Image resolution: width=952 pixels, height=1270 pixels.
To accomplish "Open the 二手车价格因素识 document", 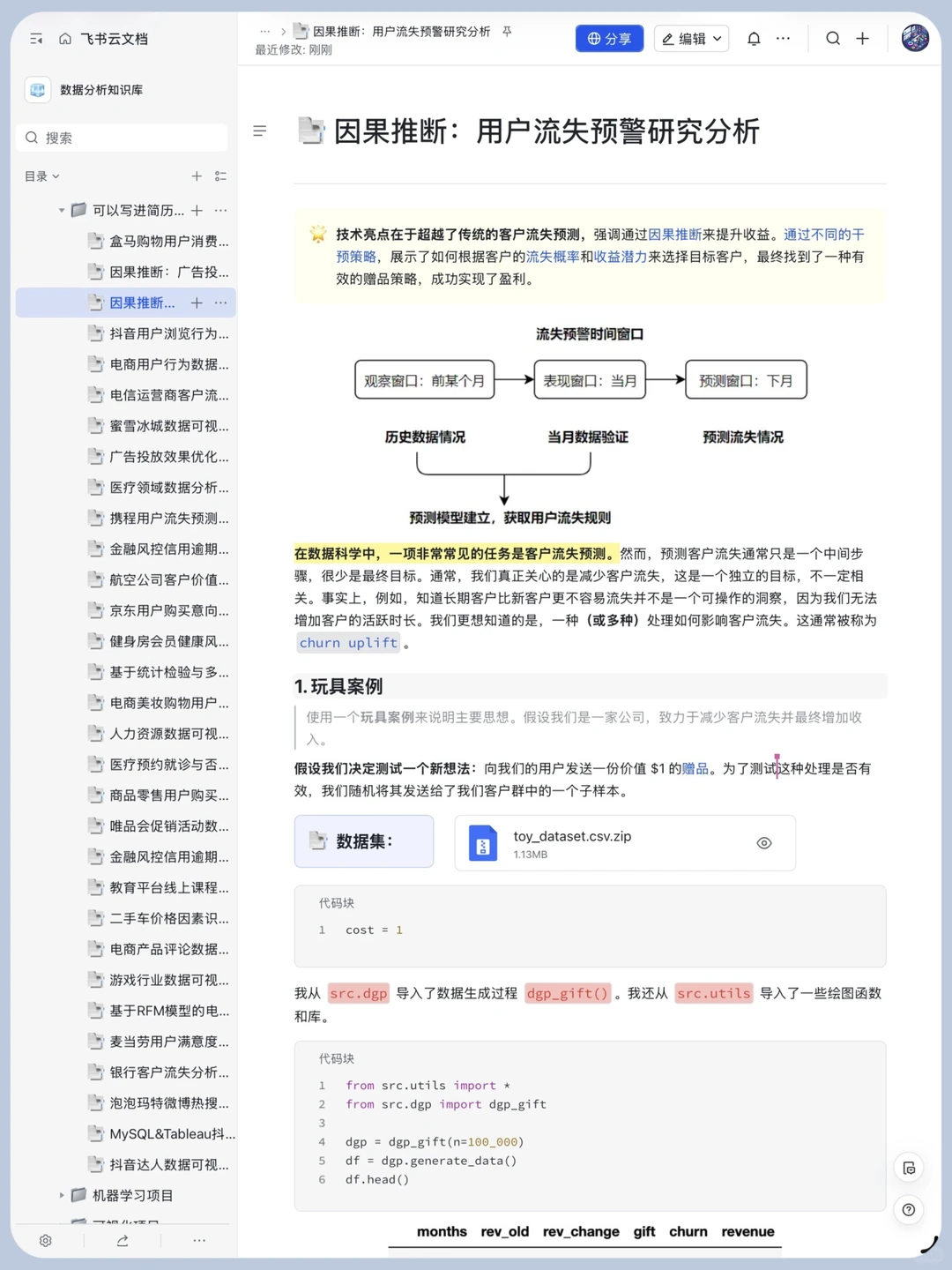I will 160,918.
